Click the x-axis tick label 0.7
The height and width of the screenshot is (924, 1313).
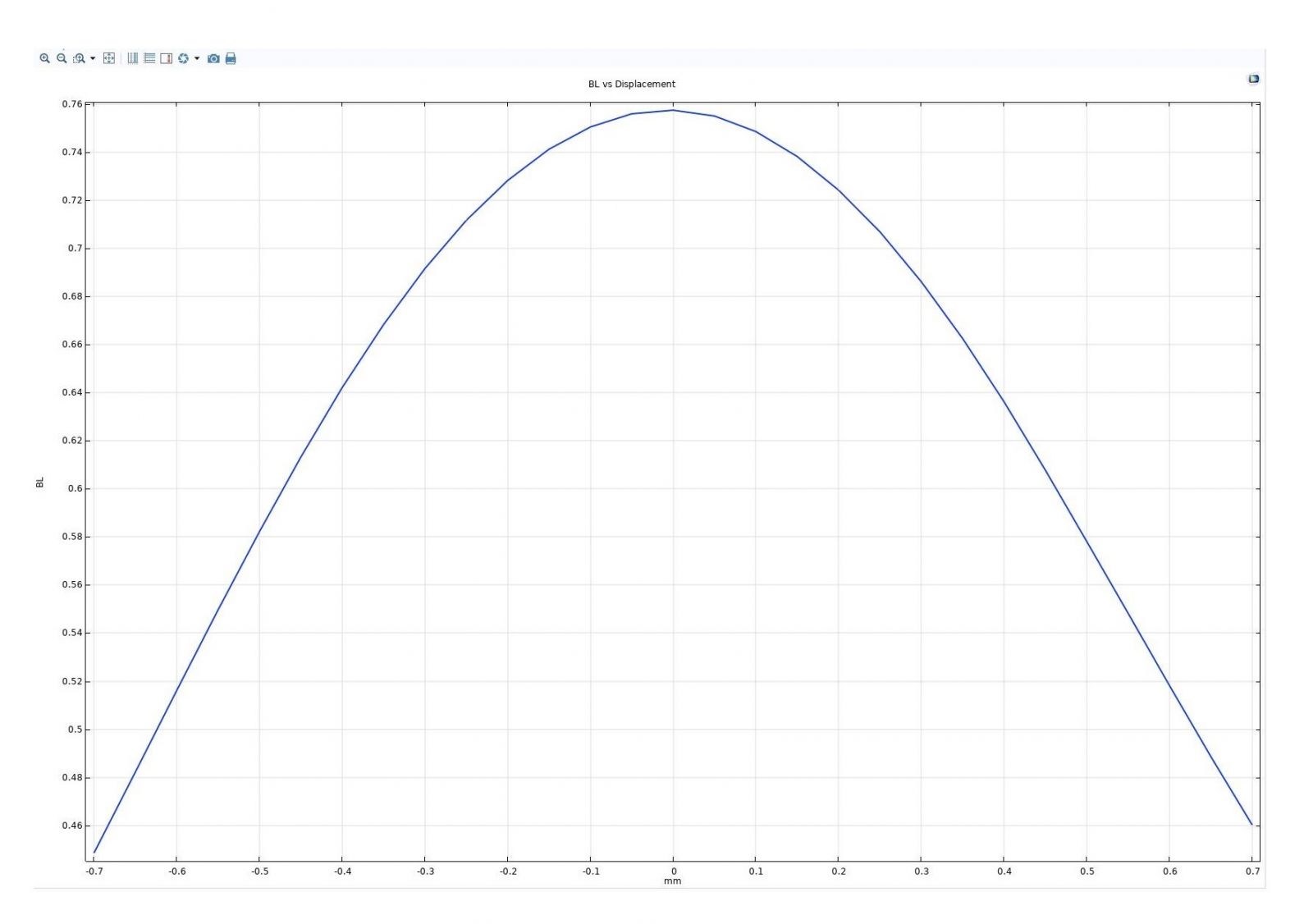click(1252, 871)
